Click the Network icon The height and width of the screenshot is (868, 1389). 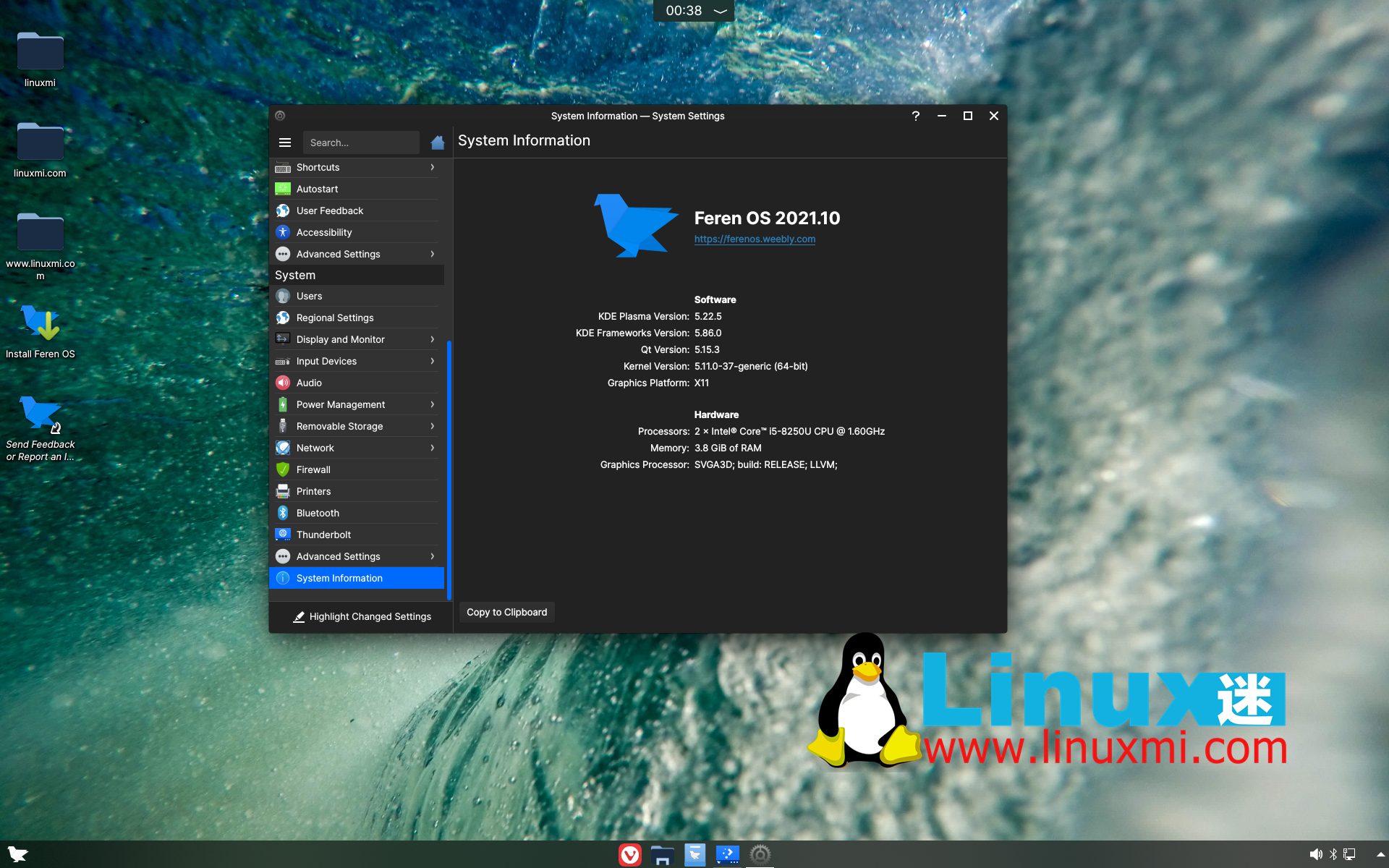point(283,448)
